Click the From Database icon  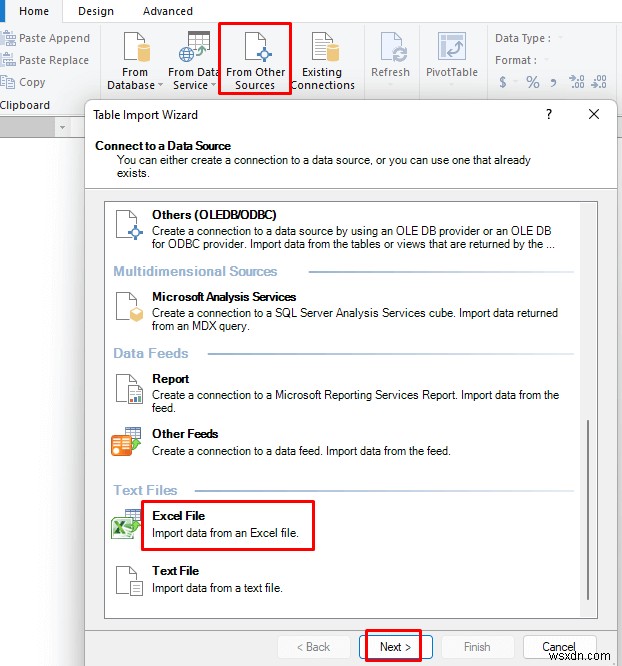136,47
